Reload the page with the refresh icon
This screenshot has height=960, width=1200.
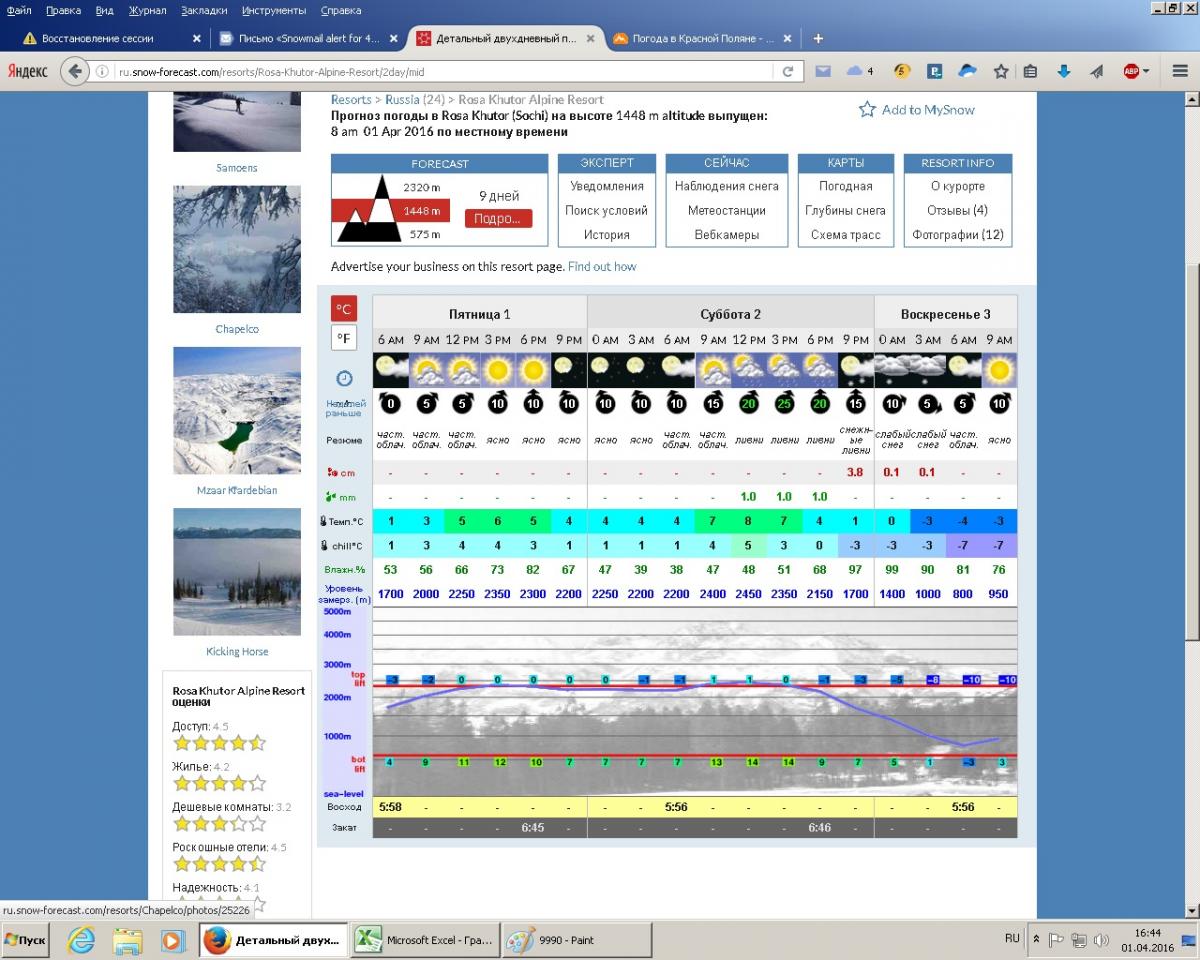788,72
